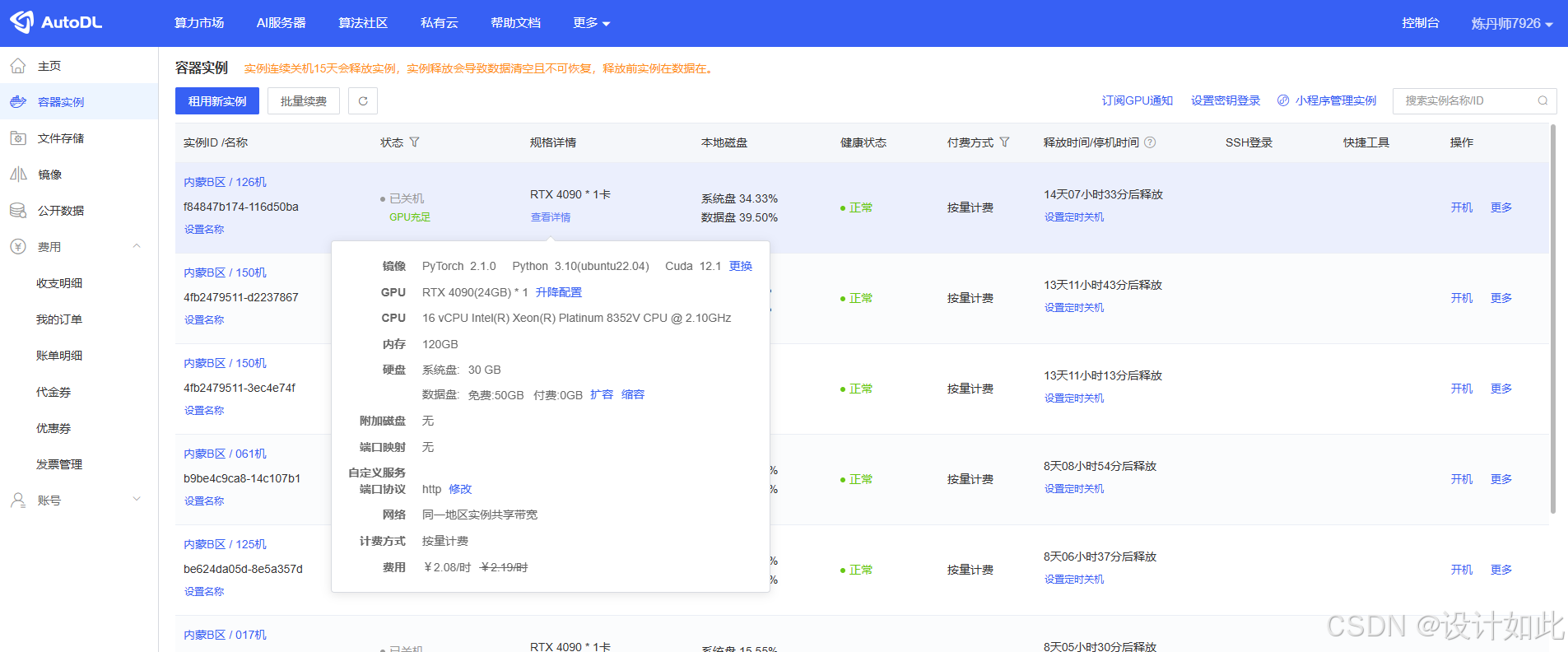Select 优惠券 in sidebar
1568x652 pixels.
coord(54,428)
